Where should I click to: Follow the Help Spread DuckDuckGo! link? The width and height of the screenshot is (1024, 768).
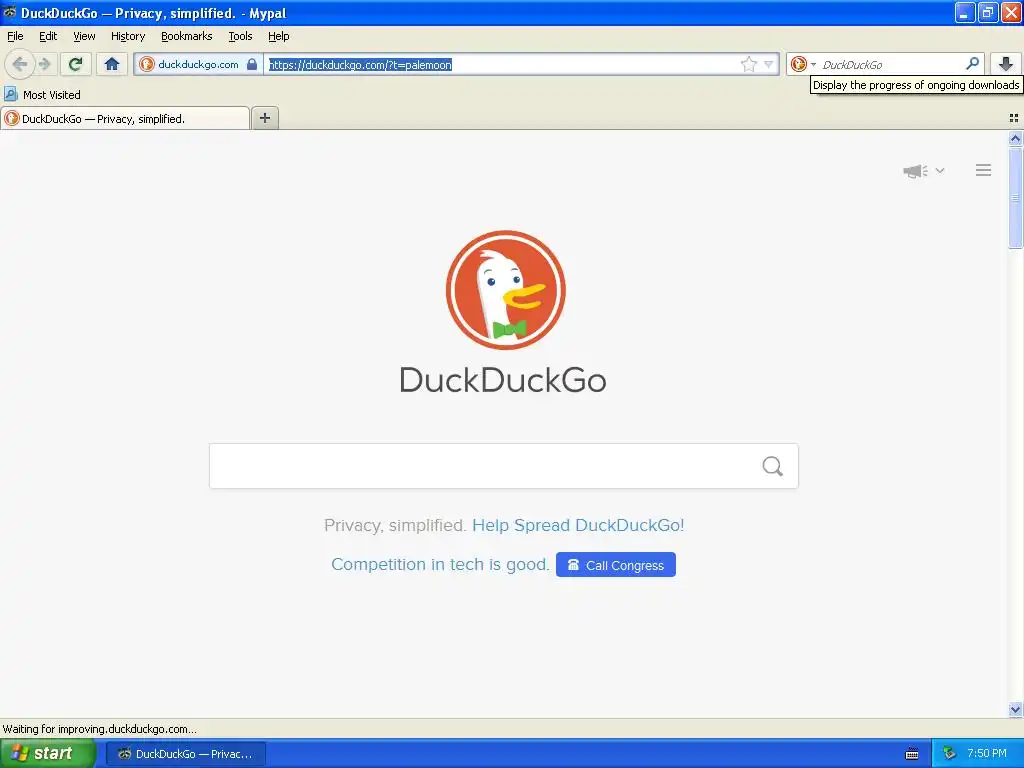click(578, 525)
